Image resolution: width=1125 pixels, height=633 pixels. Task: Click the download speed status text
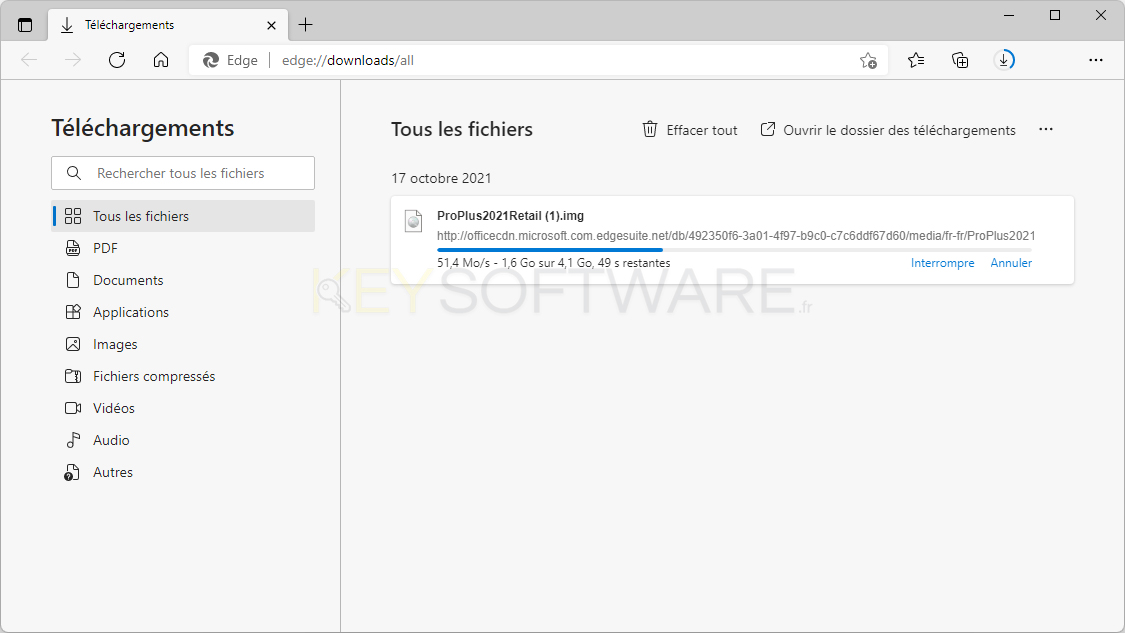tap(554, 263)
